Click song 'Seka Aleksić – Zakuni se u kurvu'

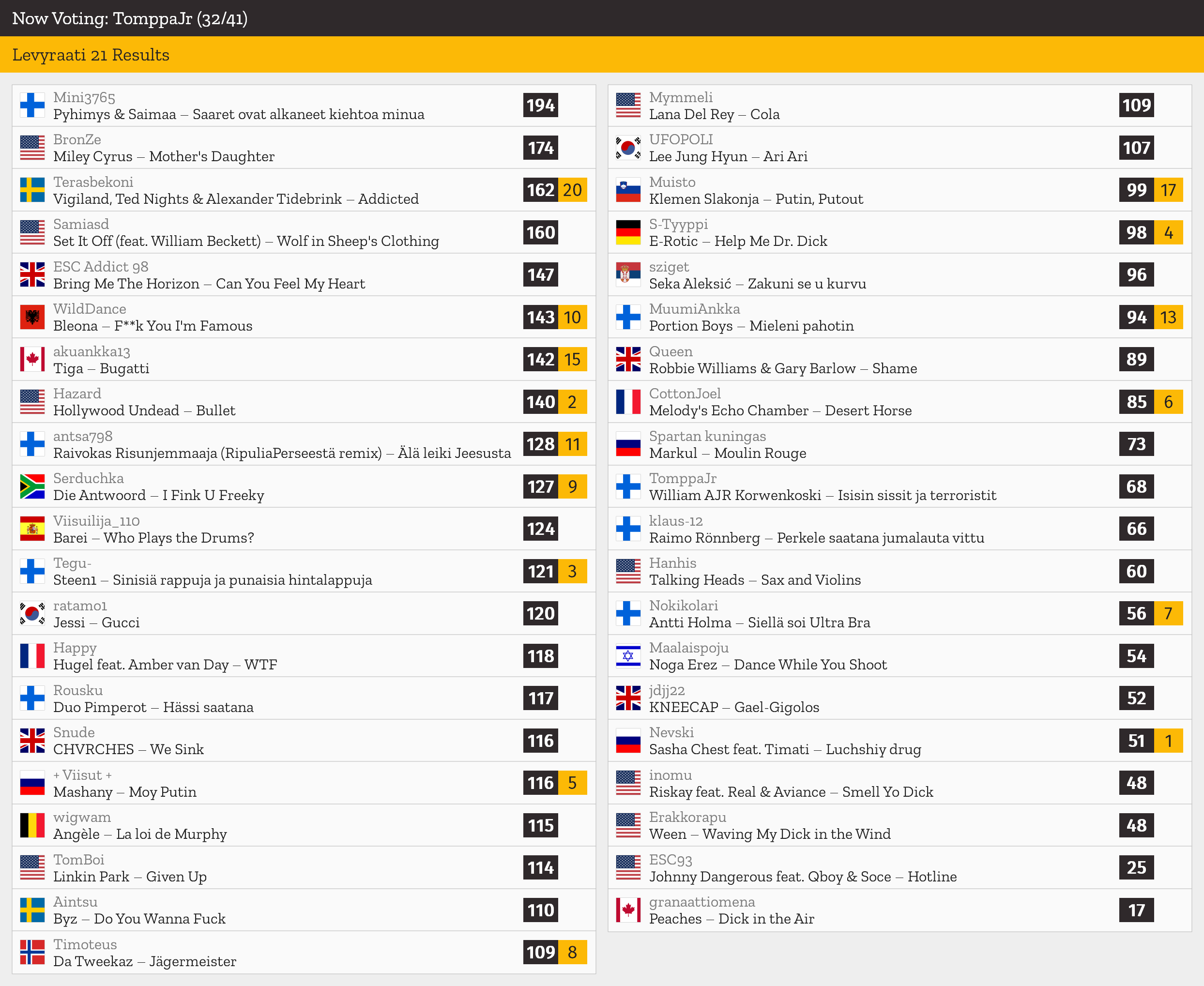coord(758,284)
